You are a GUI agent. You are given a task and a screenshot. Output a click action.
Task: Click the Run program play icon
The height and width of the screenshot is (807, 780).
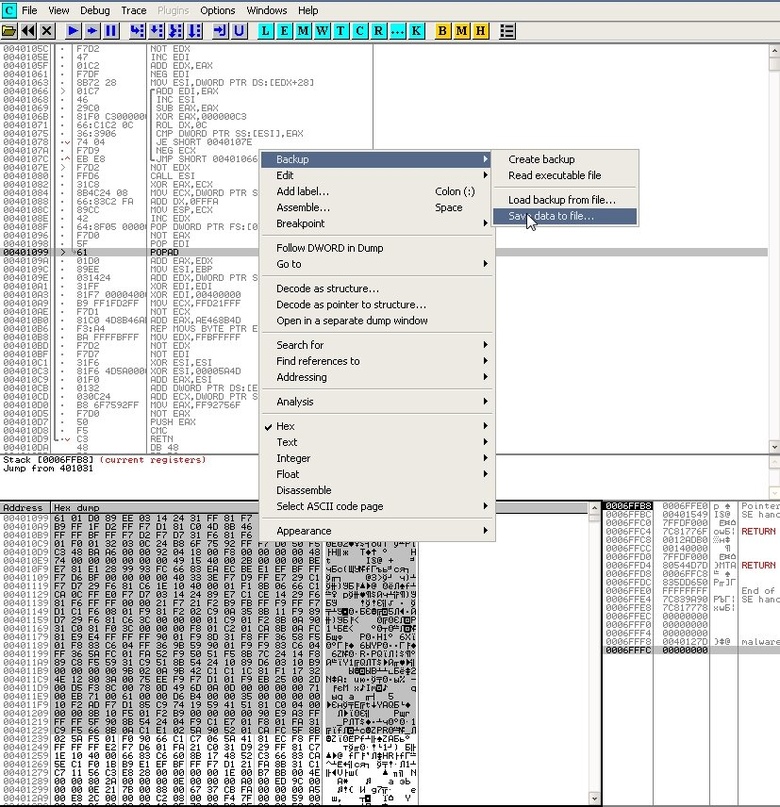(73, 31)
